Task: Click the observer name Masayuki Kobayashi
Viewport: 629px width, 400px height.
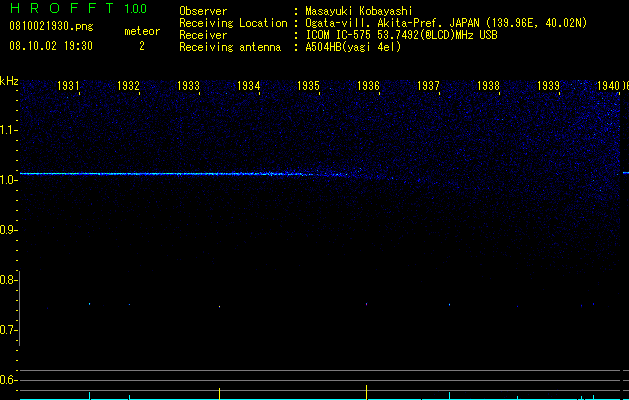Action: (x=359, y=11)
